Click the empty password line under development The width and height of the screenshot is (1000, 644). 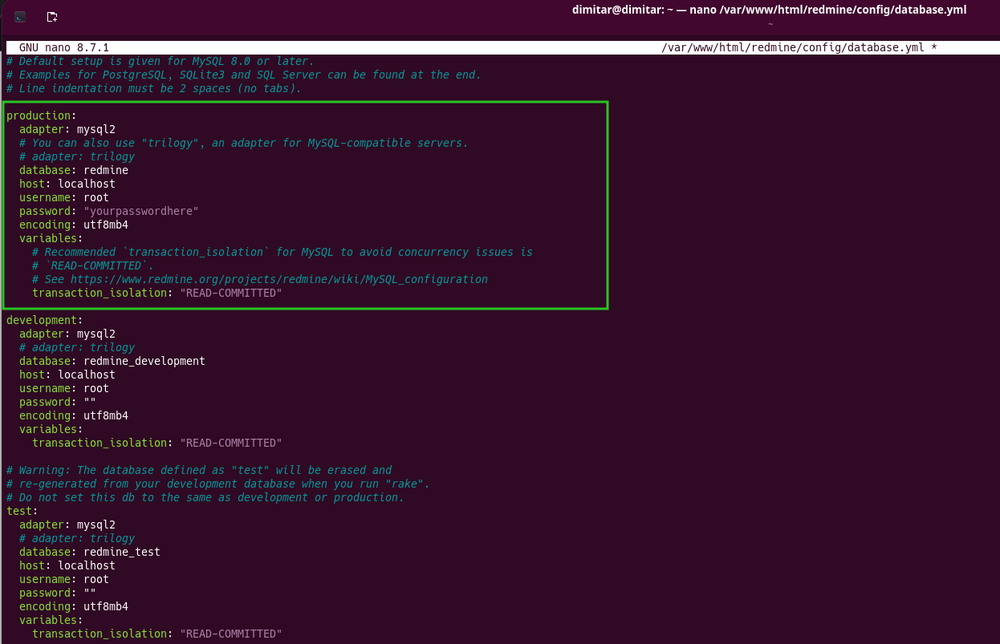[x=57, y=402]
